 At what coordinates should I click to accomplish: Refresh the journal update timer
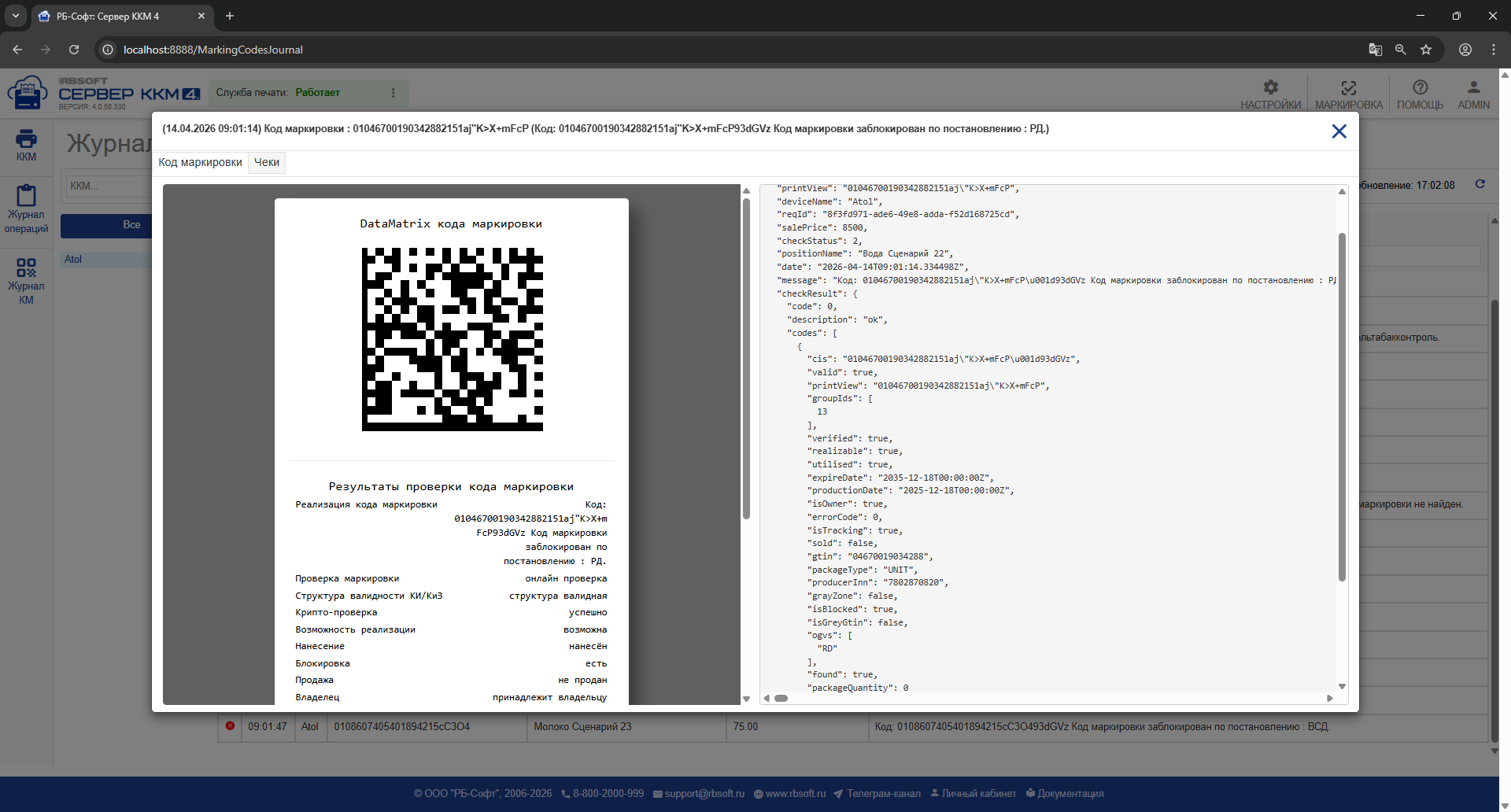(x=1480, y=184)
